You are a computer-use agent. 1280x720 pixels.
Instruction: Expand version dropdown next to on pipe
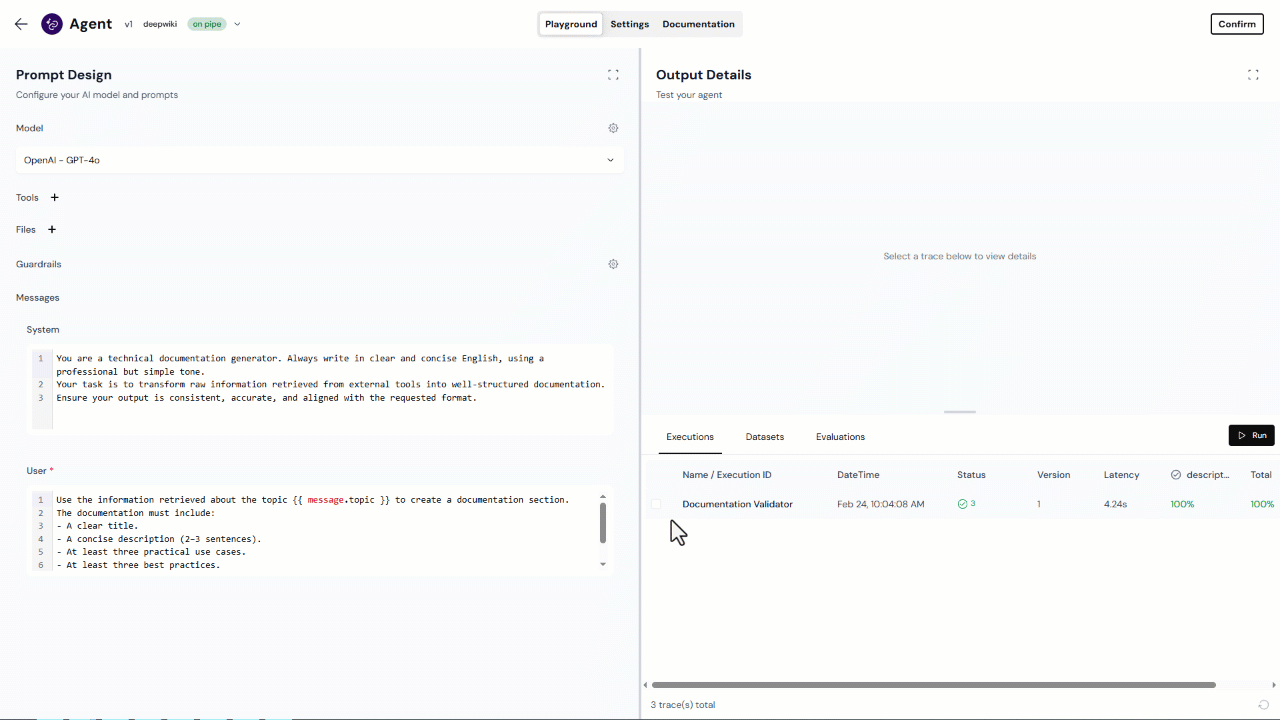[x=237, y=24]
